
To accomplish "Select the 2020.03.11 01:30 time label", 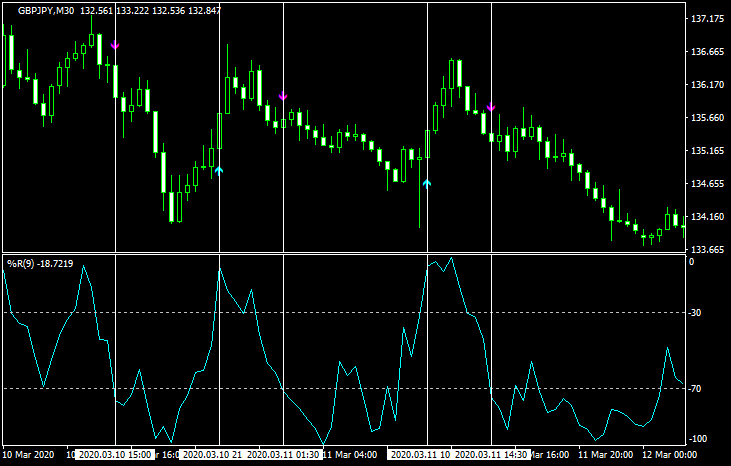I will point(283,455).
